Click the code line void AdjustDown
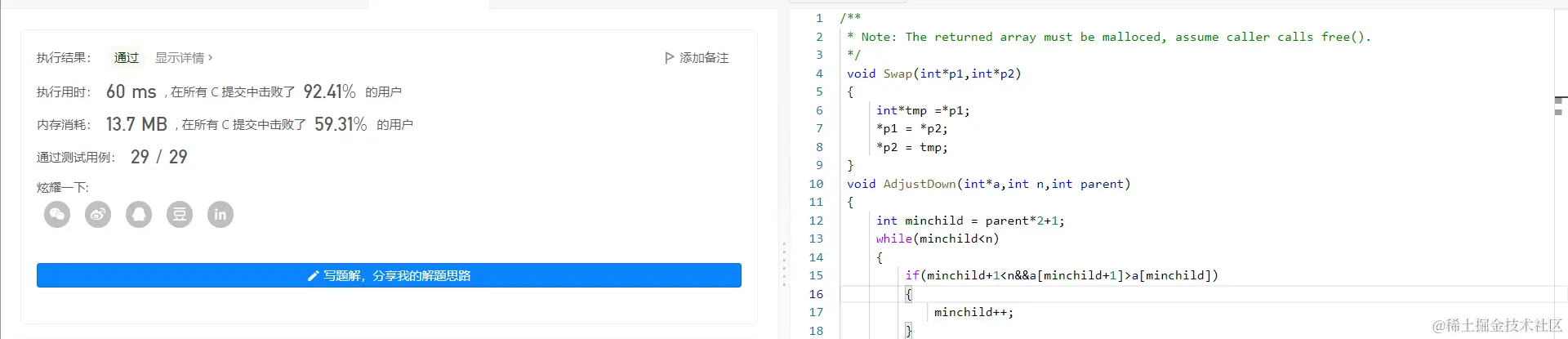Viewport: 1568px width, 339px height. point(989,184)
